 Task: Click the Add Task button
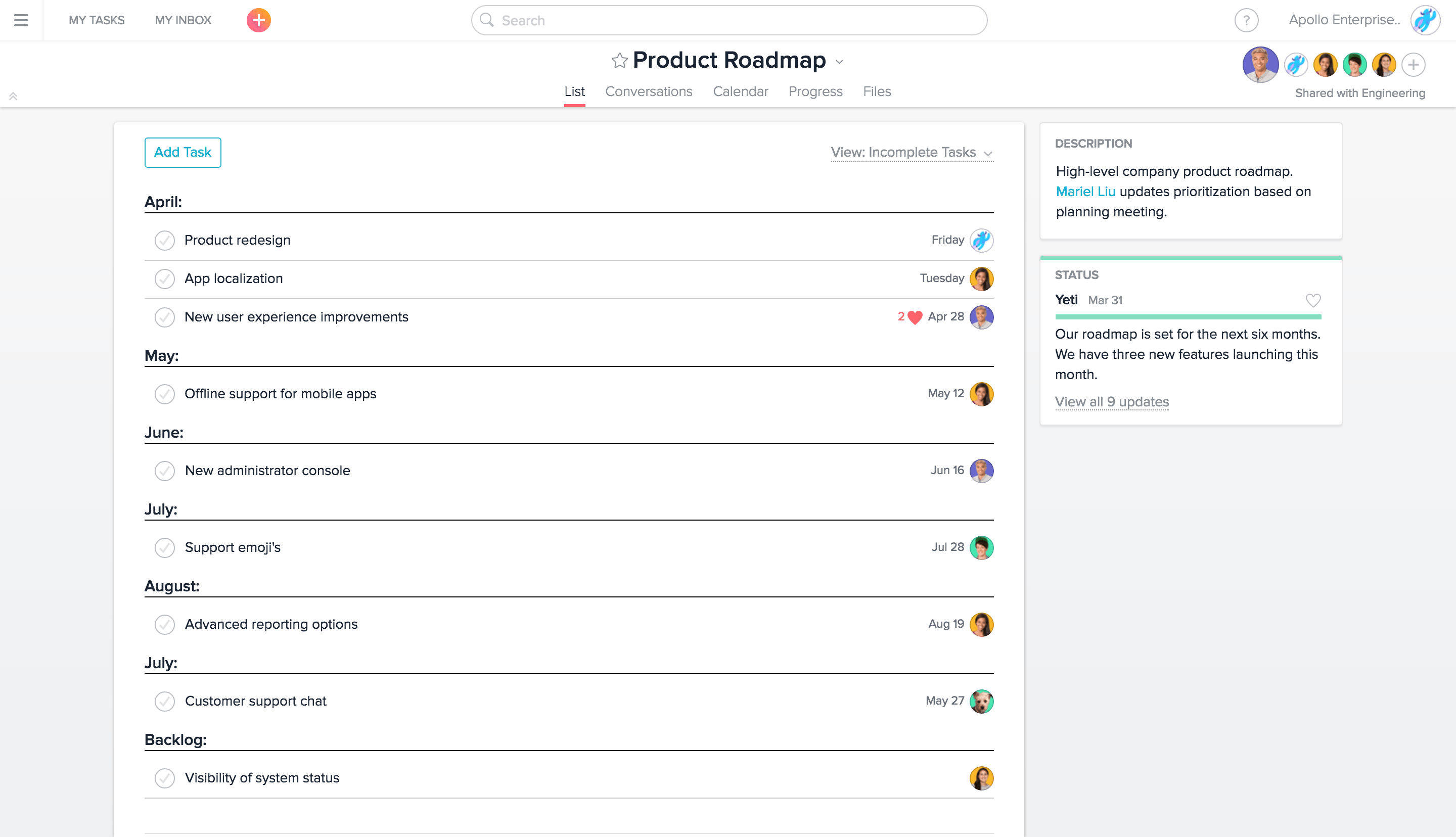pos(183,152)
